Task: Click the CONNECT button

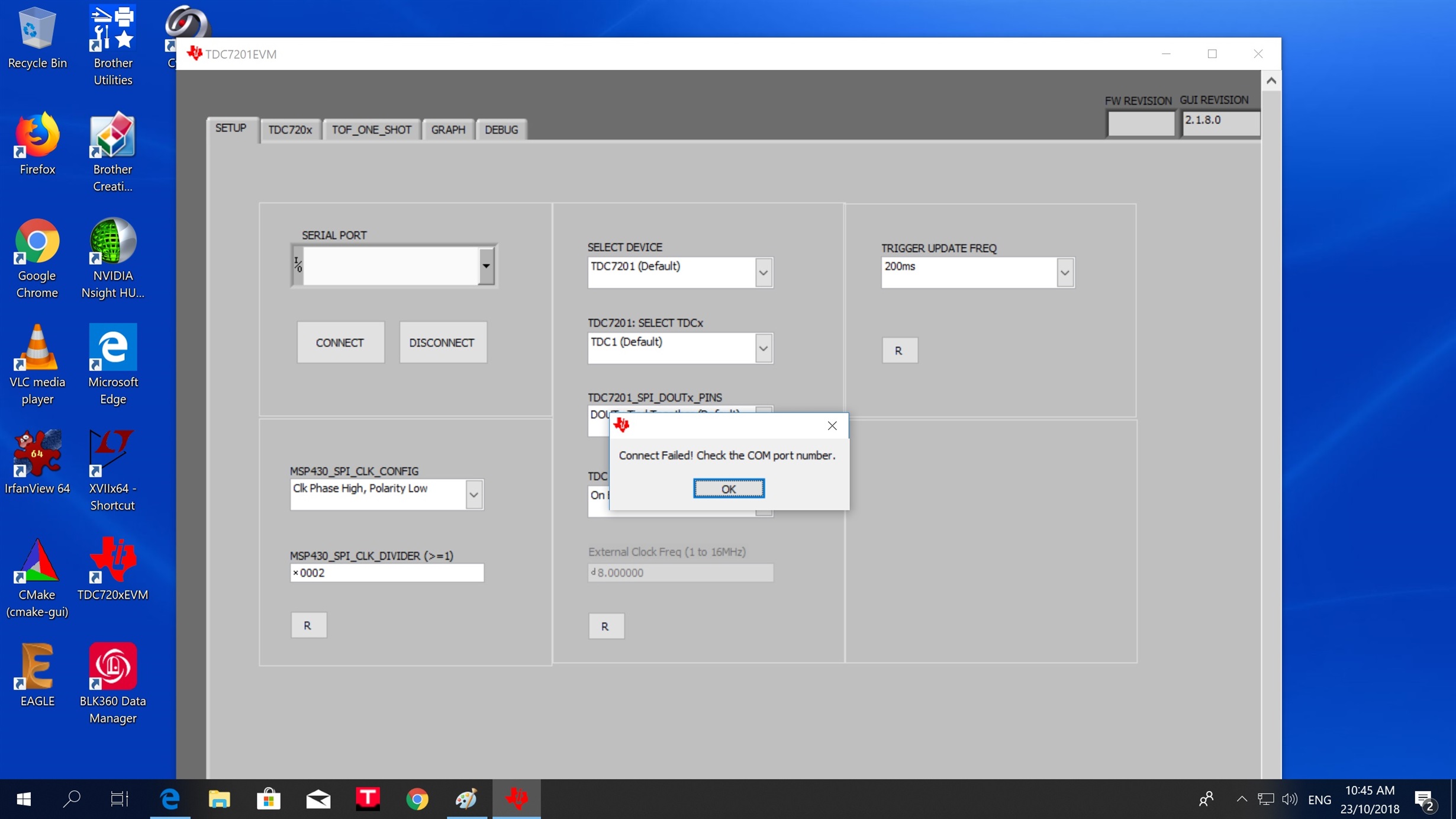Action: point(340,343)
